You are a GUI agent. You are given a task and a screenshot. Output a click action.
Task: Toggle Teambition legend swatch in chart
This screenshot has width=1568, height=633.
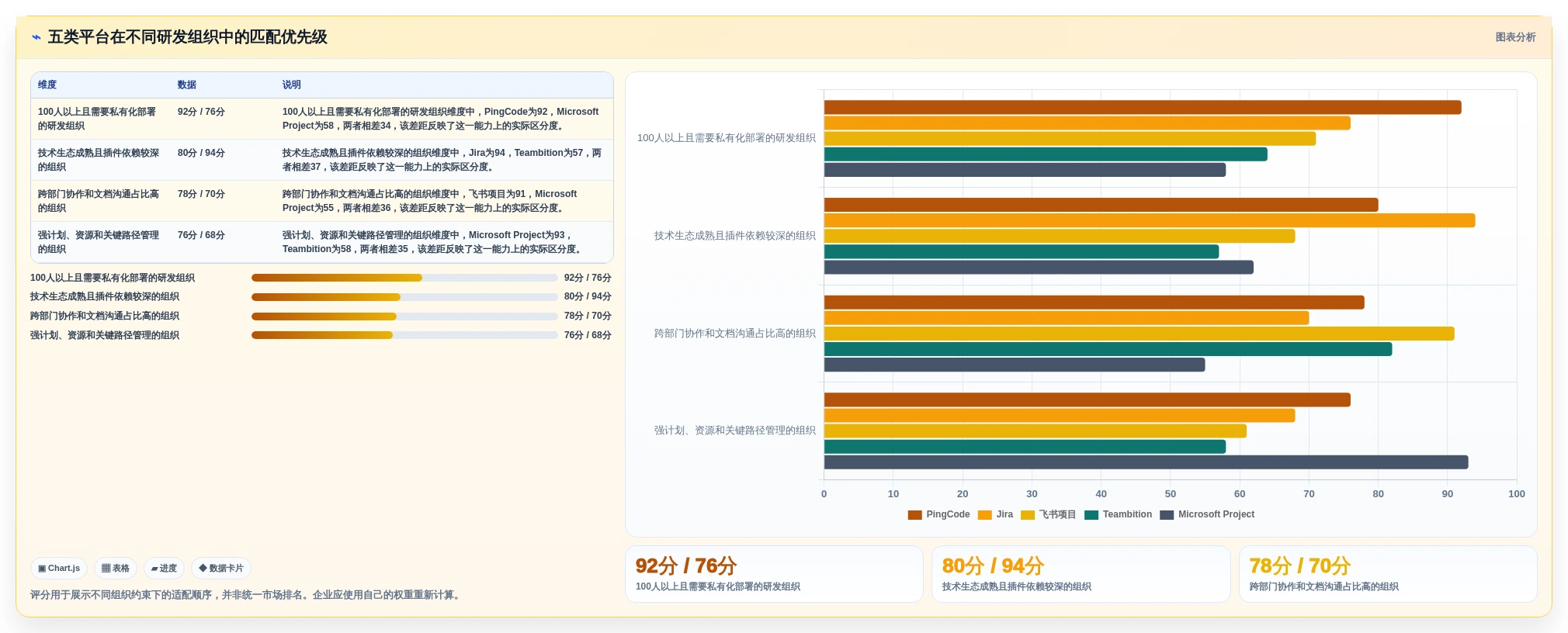point(1091,515)
